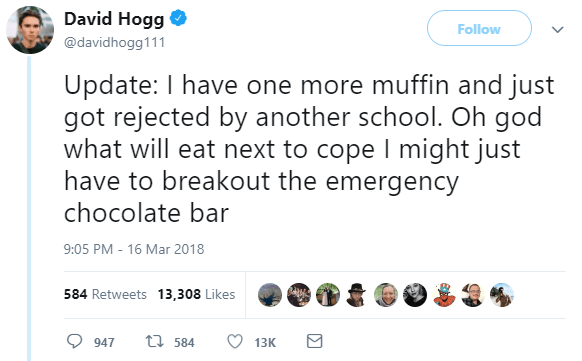Open the David Hogg display name
The width and height of the screenshot is (582, 361).
click(x=114, y=19)
